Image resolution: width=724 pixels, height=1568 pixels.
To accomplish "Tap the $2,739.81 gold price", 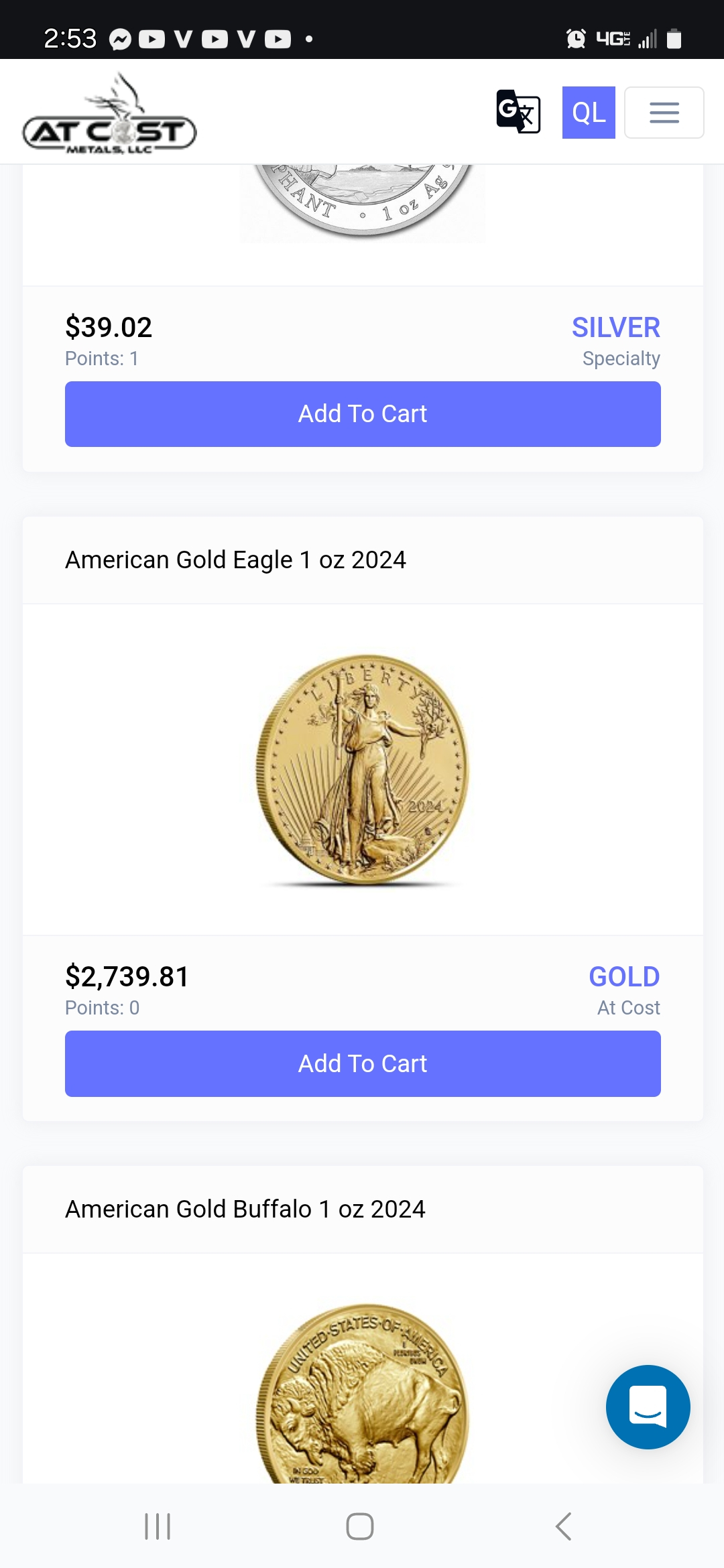I will [x=127, y=977].
